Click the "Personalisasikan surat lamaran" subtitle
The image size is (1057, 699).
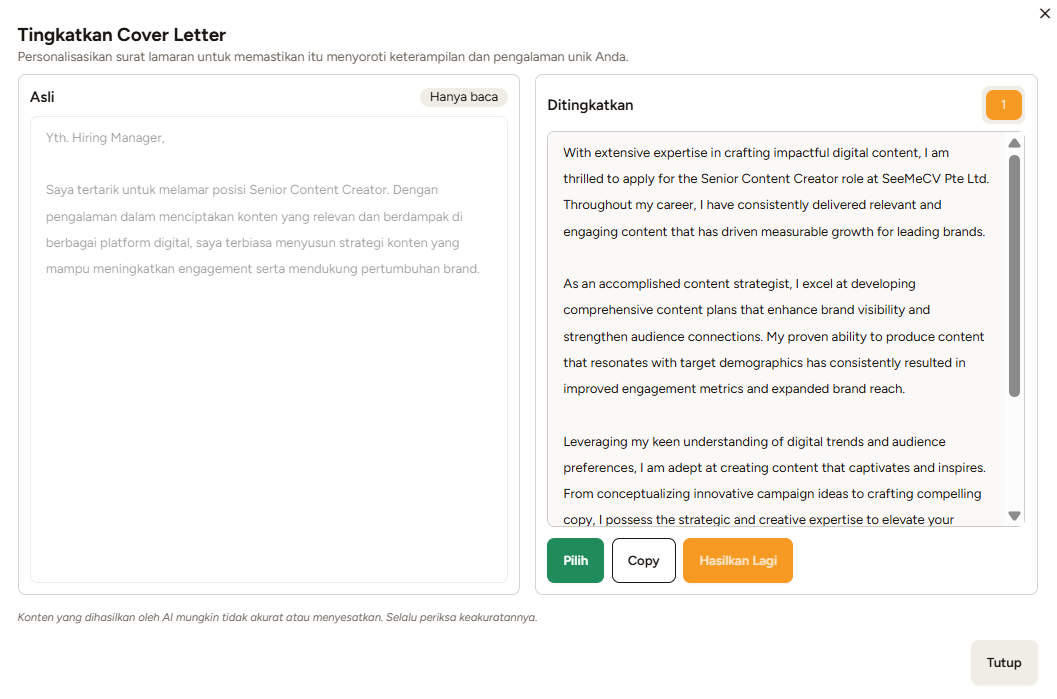[x=323, y=57]
